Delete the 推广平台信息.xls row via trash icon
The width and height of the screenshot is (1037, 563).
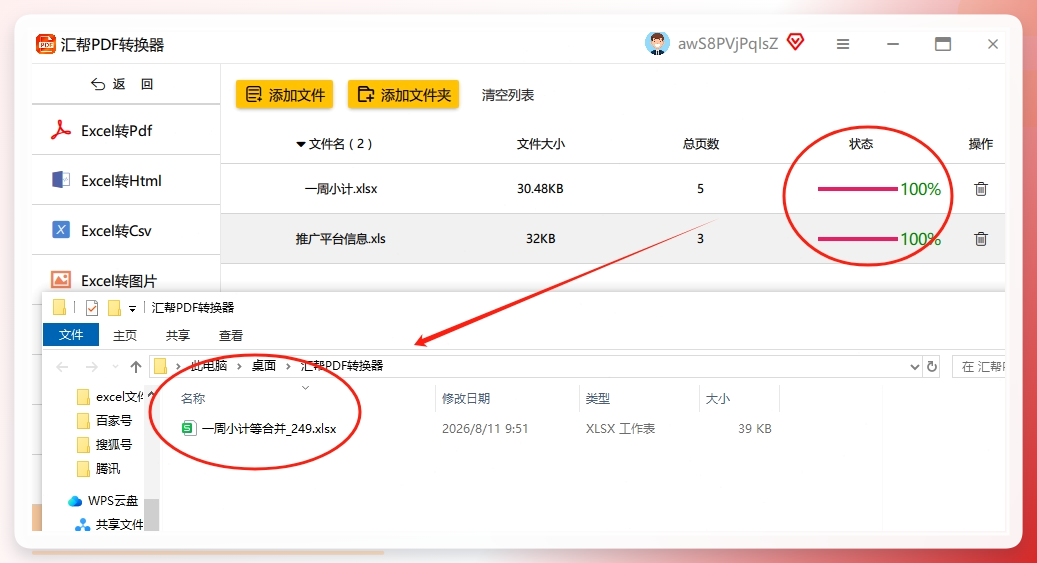[x=981, y=239]
